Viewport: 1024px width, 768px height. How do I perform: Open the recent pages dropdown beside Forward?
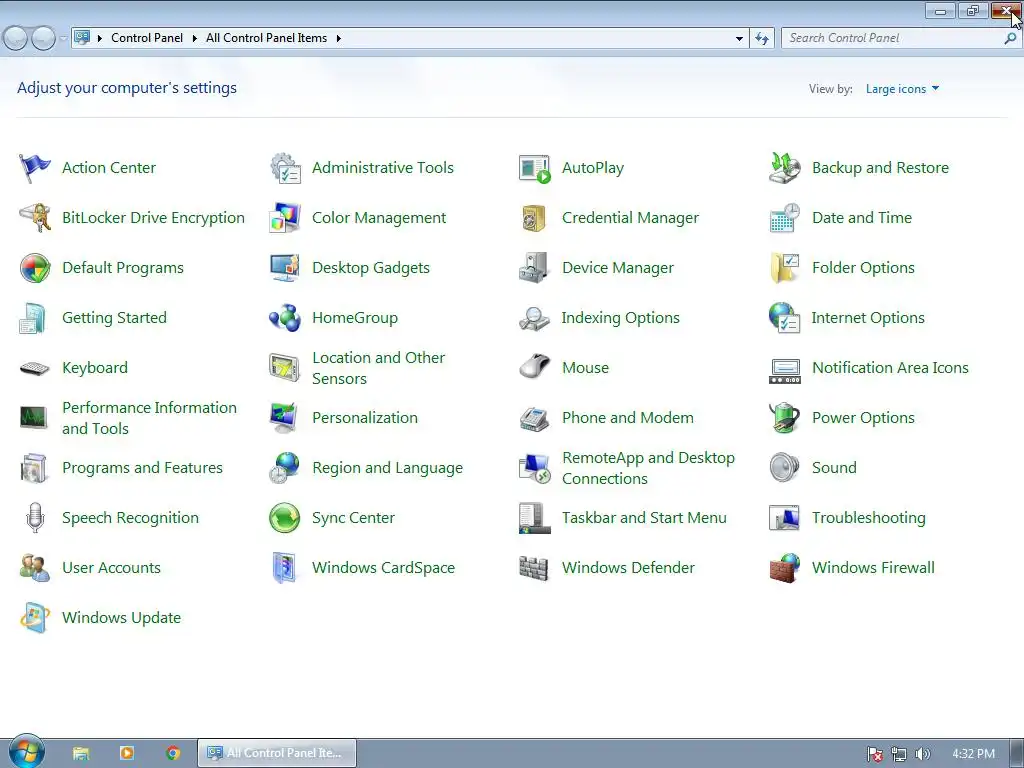63,39
